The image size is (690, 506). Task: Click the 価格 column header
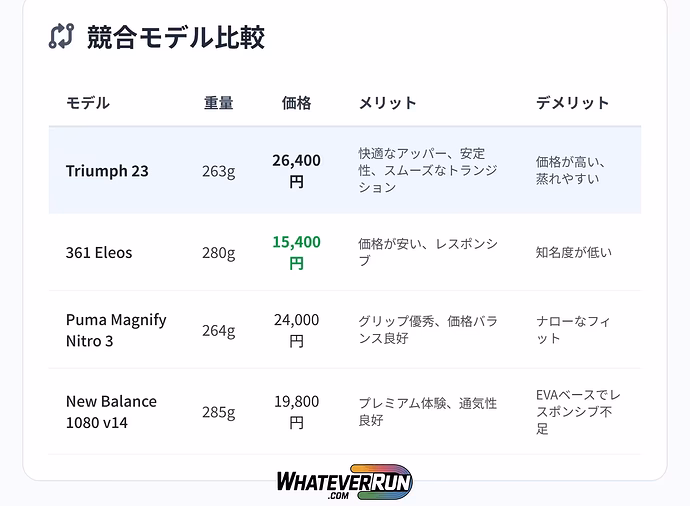point(296,103)
